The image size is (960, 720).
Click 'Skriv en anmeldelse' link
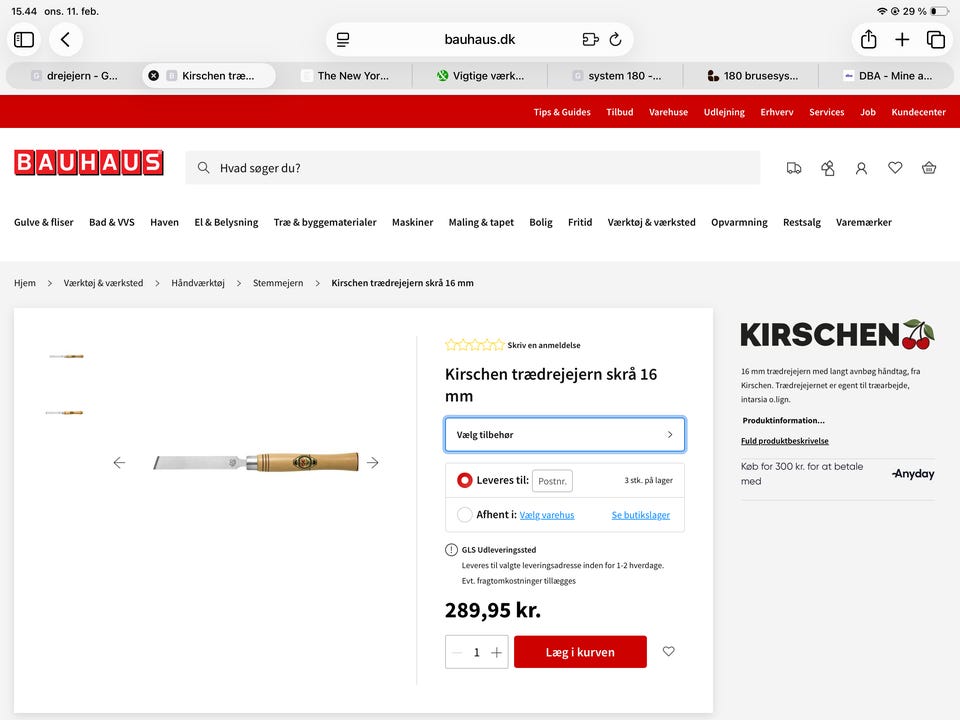[x=544, y=345]
